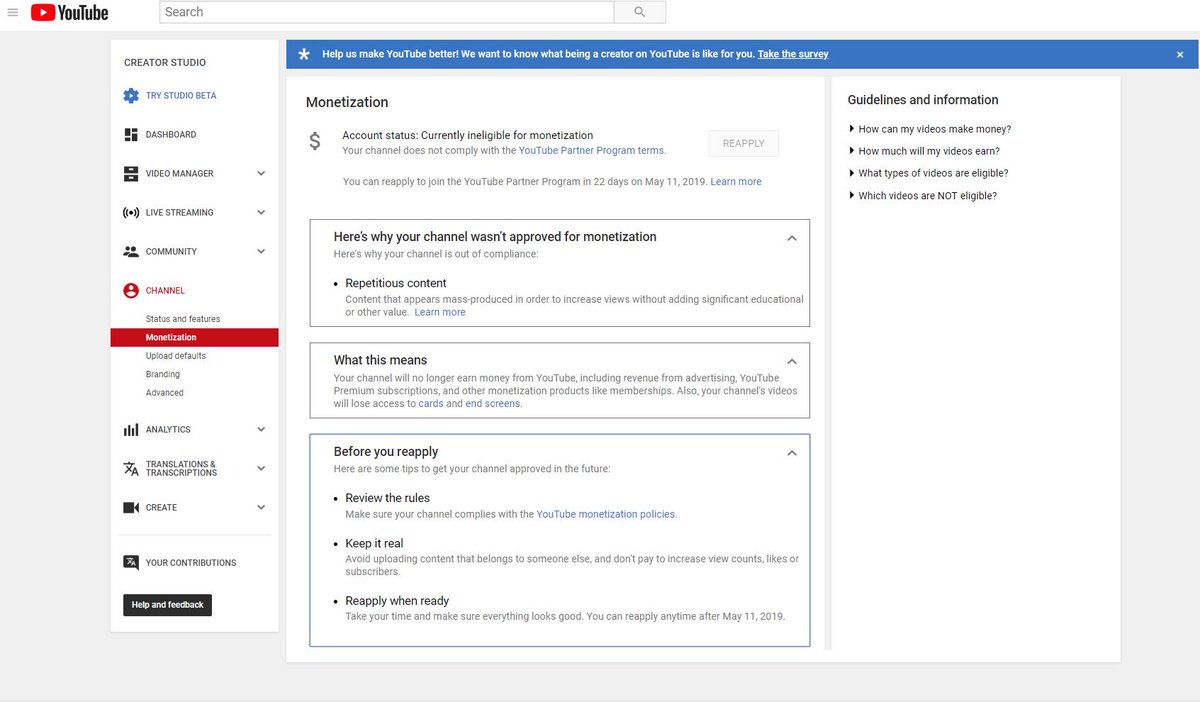This screenshot has width=1200, height=702.
Task: Click the Community people icon
Action: point(131,252)
